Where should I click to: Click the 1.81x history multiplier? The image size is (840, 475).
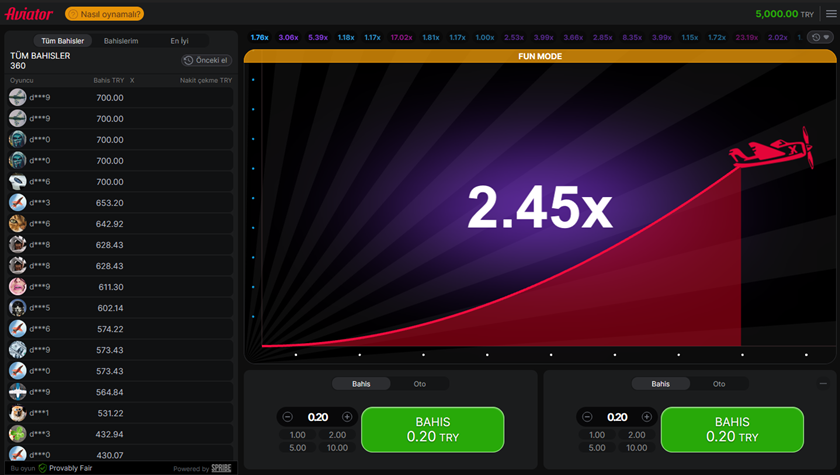tap(431, 37)
